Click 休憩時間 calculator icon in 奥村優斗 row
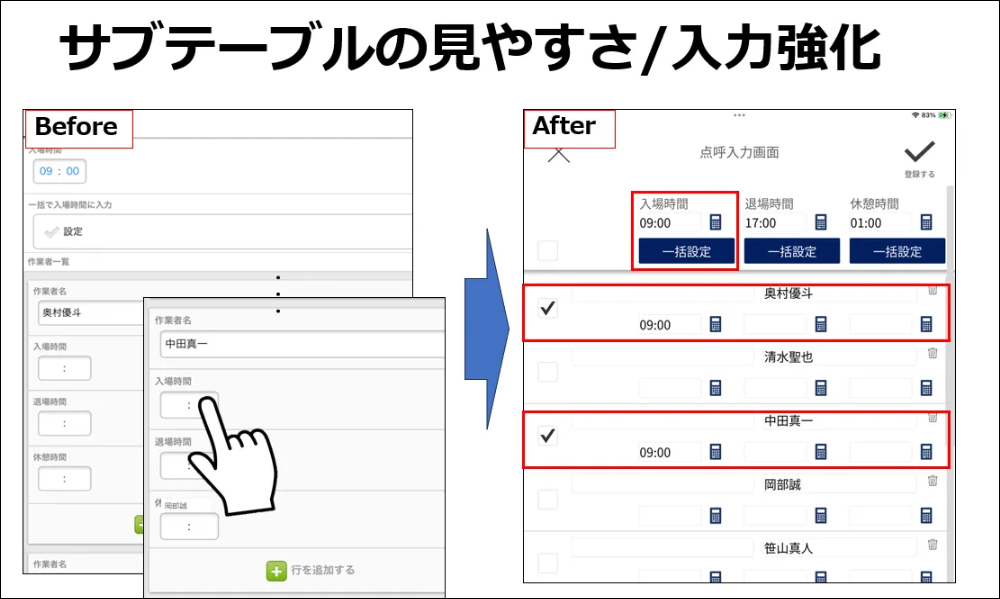 (x=926, y=324)
